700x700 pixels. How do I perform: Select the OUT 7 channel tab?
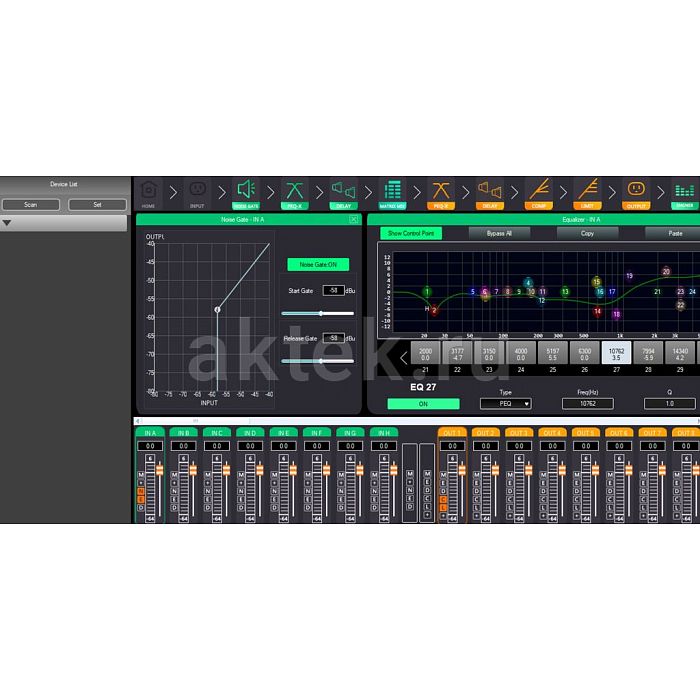[653, 433]
